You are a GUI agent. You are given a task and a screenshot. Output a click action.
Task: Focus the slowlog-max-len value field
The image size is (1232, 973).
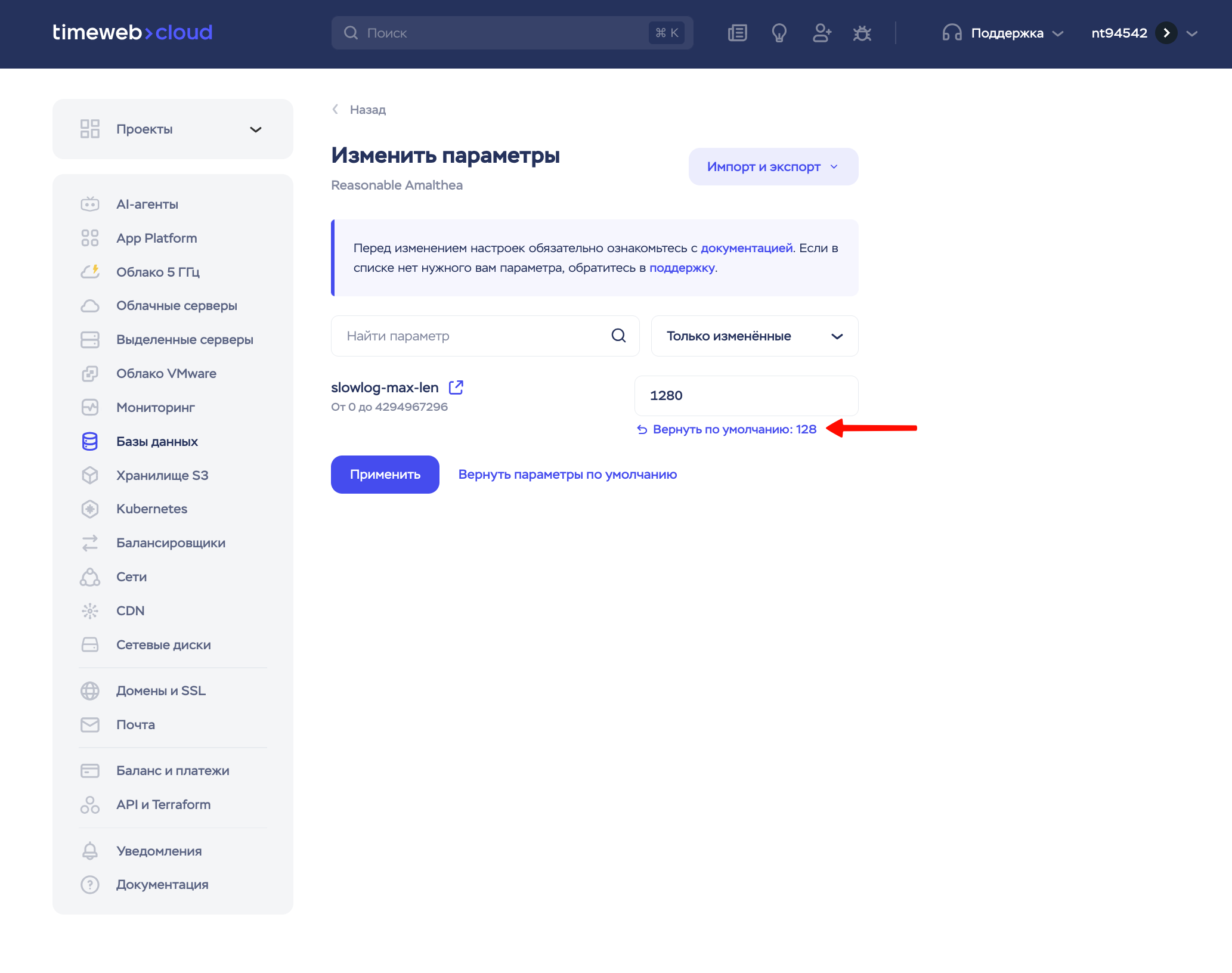click(746, 396)
